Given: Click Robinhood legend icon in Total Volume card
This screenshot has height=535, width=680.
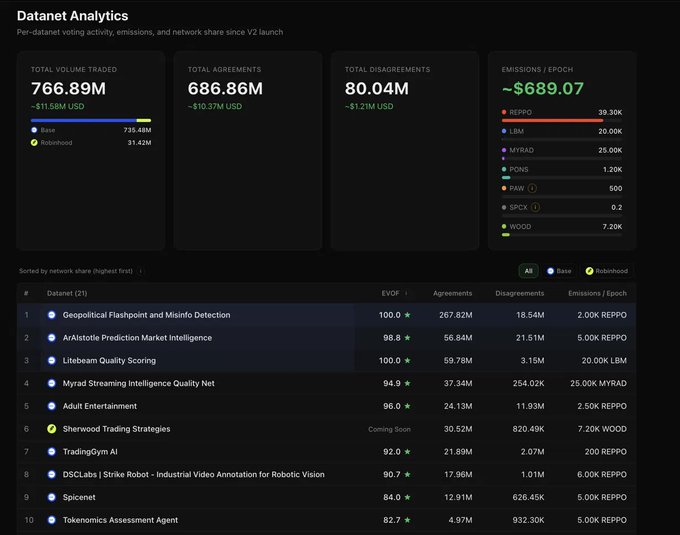Looking at the screenshot, I should point(34,143).
